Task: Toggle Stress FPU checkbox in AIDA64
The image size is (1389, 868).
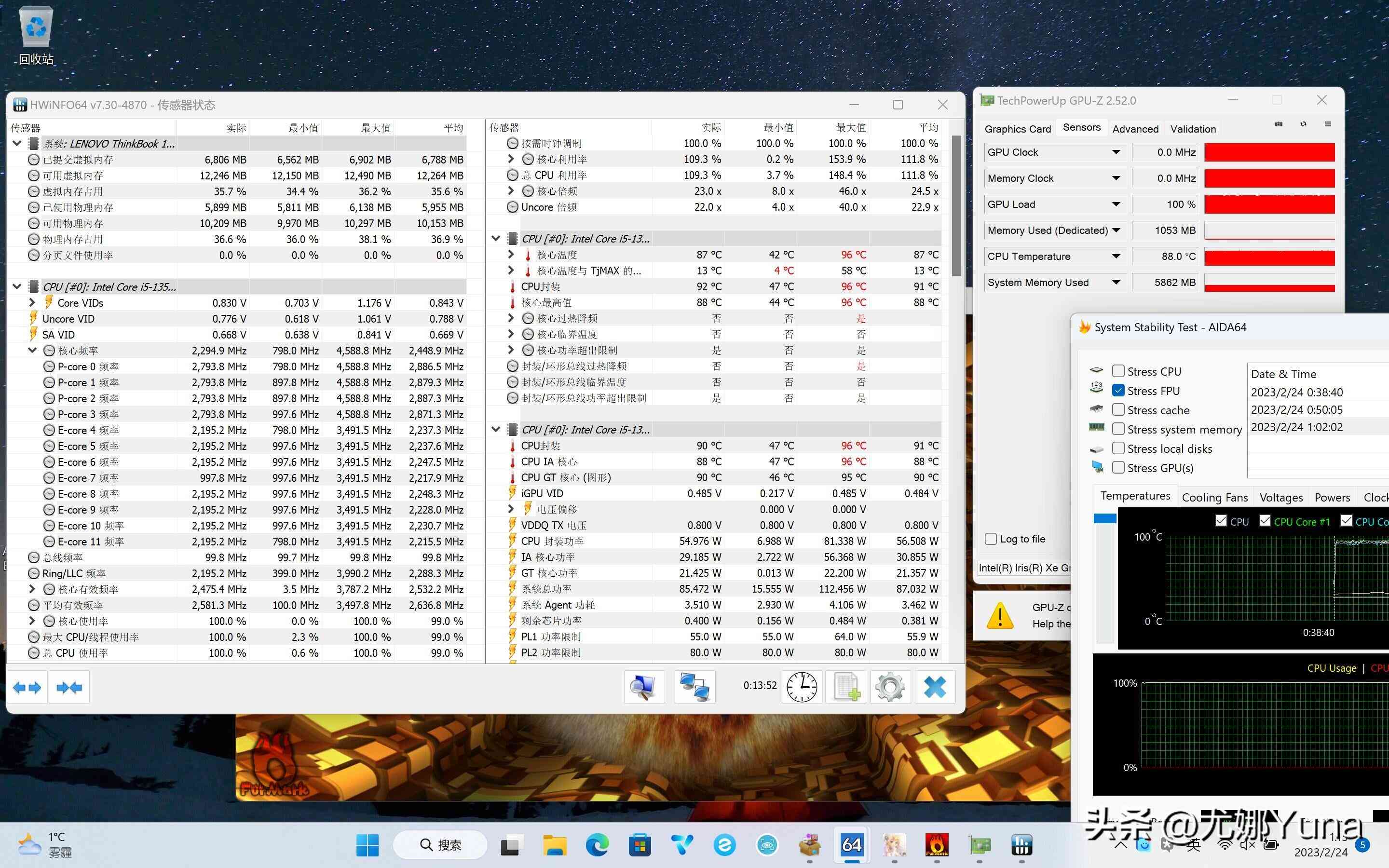Action: click(1117, 390)
